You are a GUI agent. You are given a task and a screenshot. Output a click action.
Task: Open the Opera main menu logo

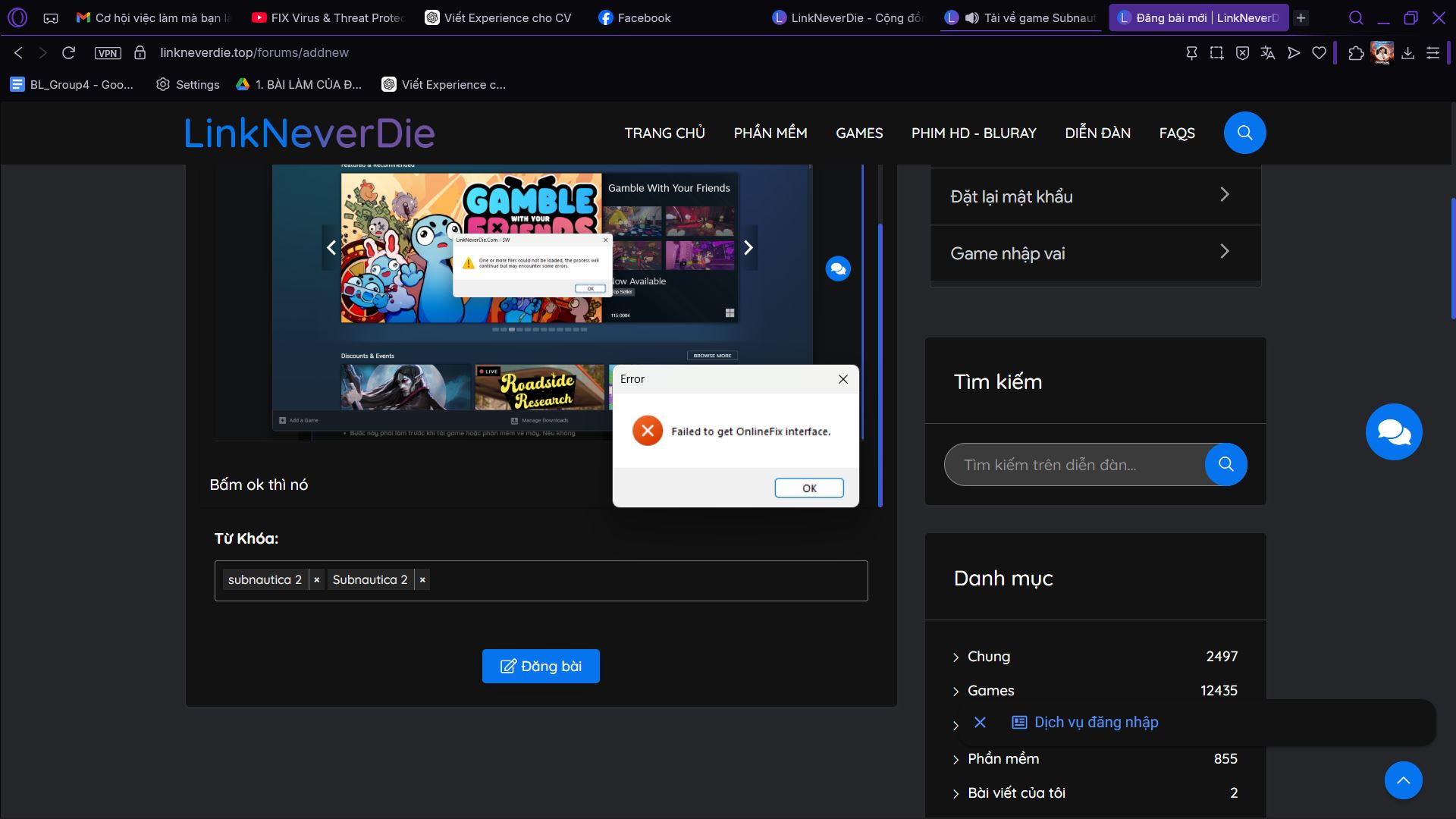tap(17, 17)
